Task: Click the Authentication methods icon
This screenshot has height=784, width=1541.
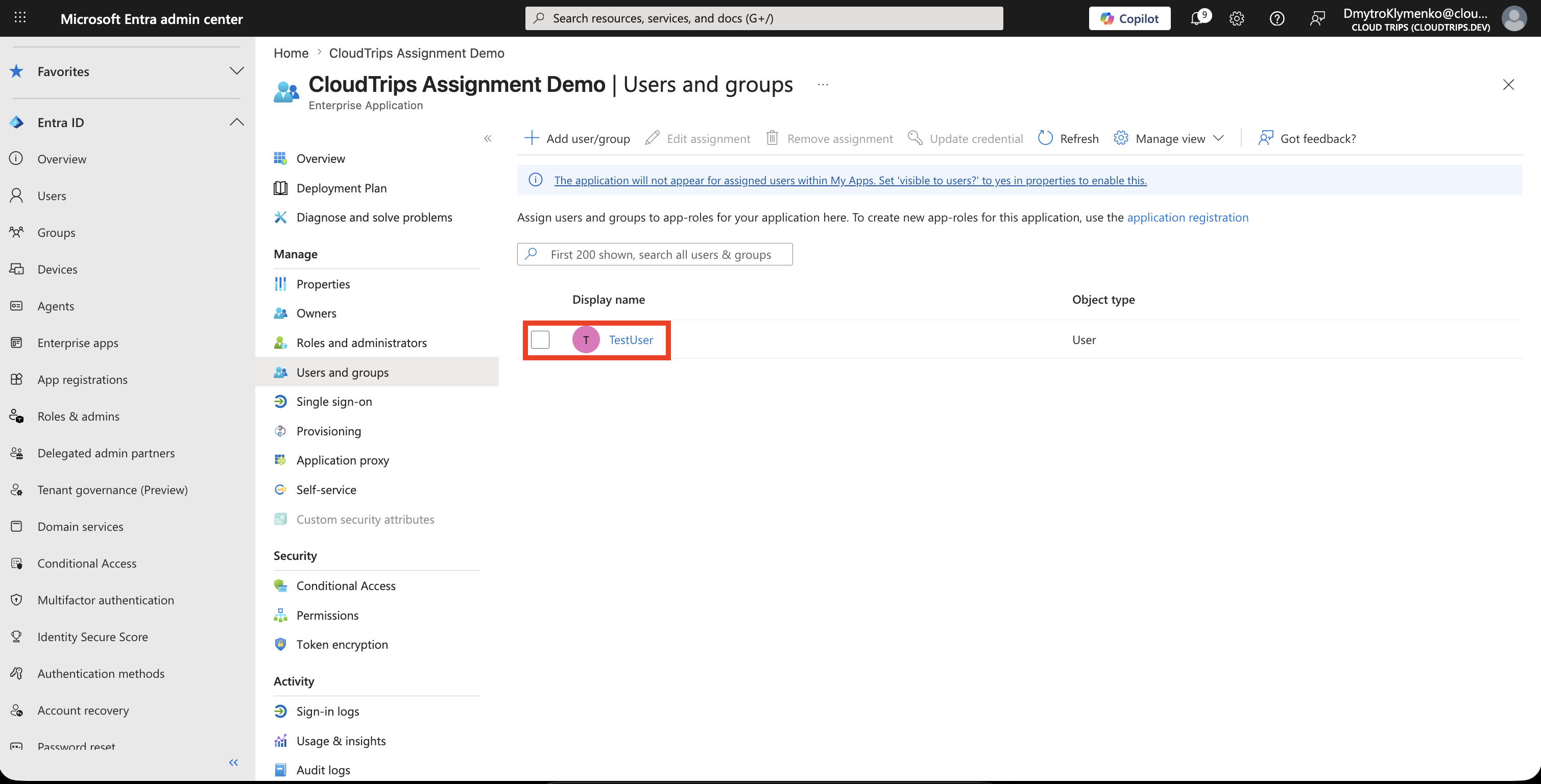Action: pyautogui.click(x=17, y=673)
